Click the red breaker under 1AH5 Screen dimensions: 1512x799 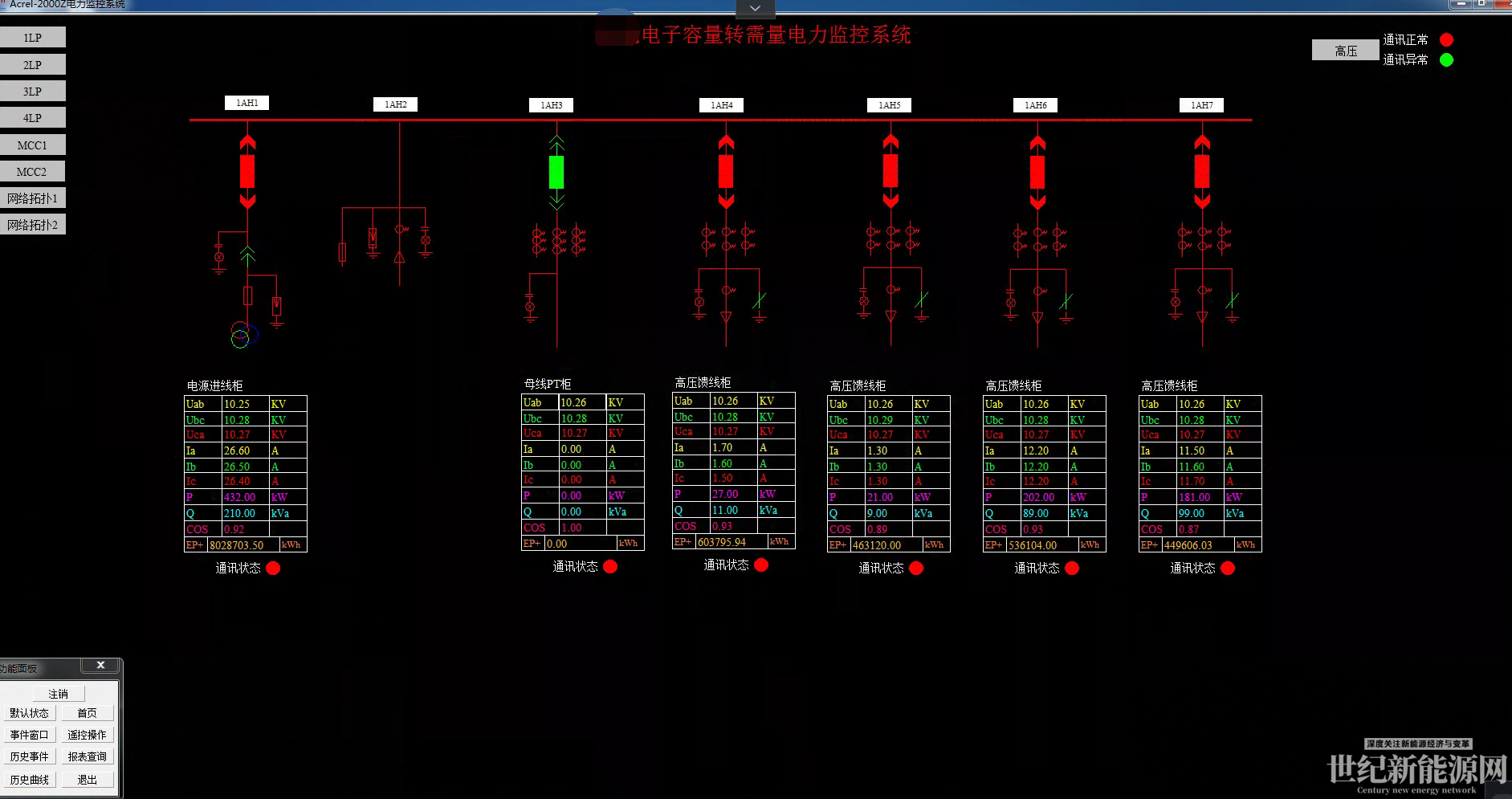pos(890,171)
